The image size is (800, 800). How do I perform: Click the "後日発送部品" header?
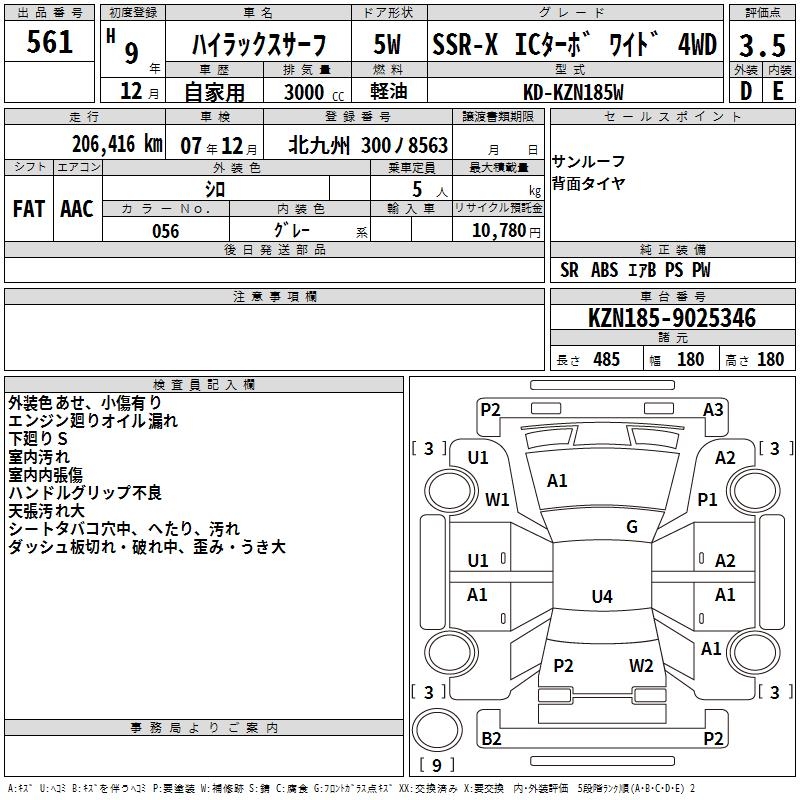tap(274, 249)
